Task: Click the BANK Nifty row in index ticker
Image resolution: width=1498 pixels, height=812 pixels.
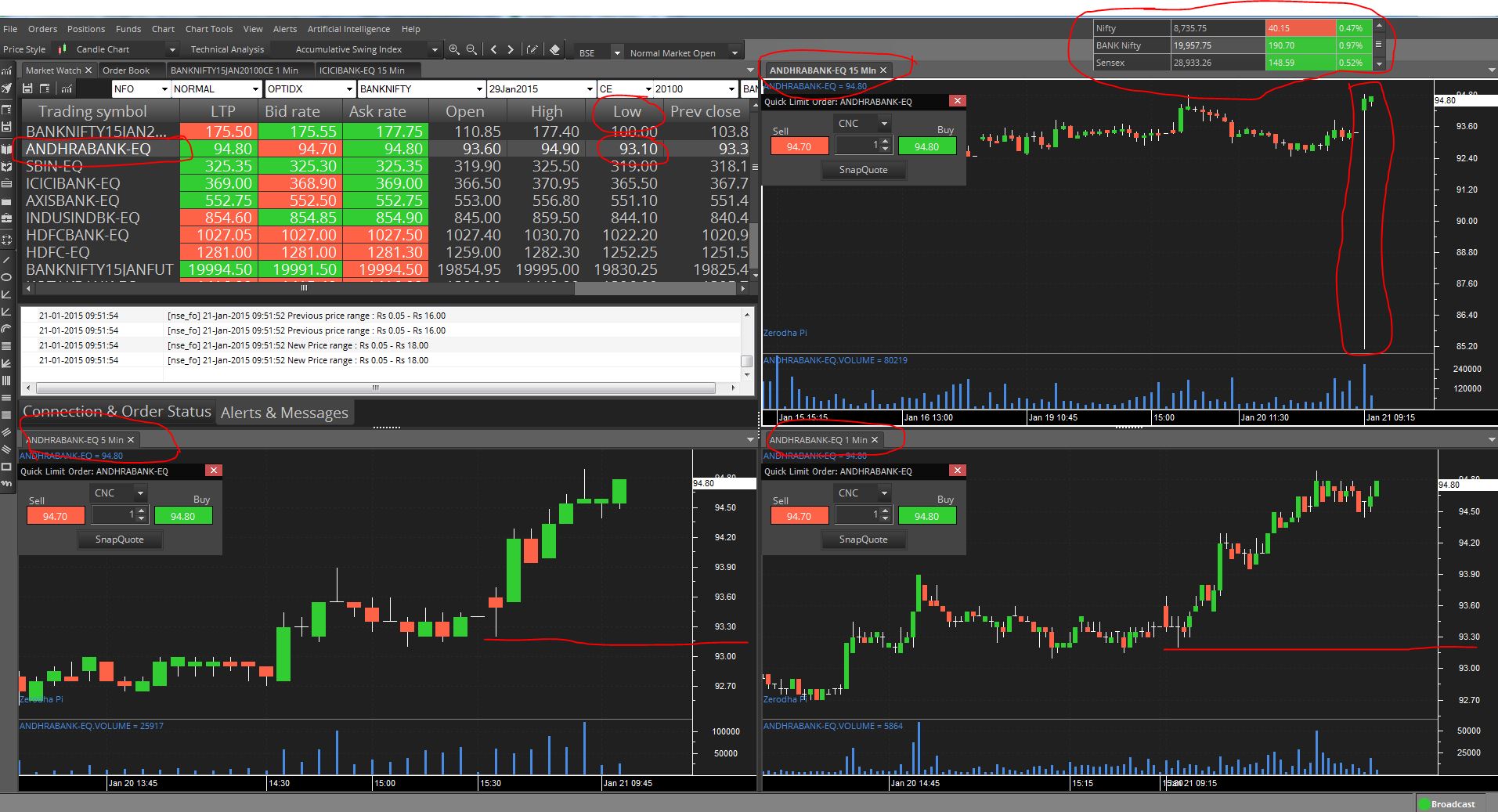Action: (1233, 45)
